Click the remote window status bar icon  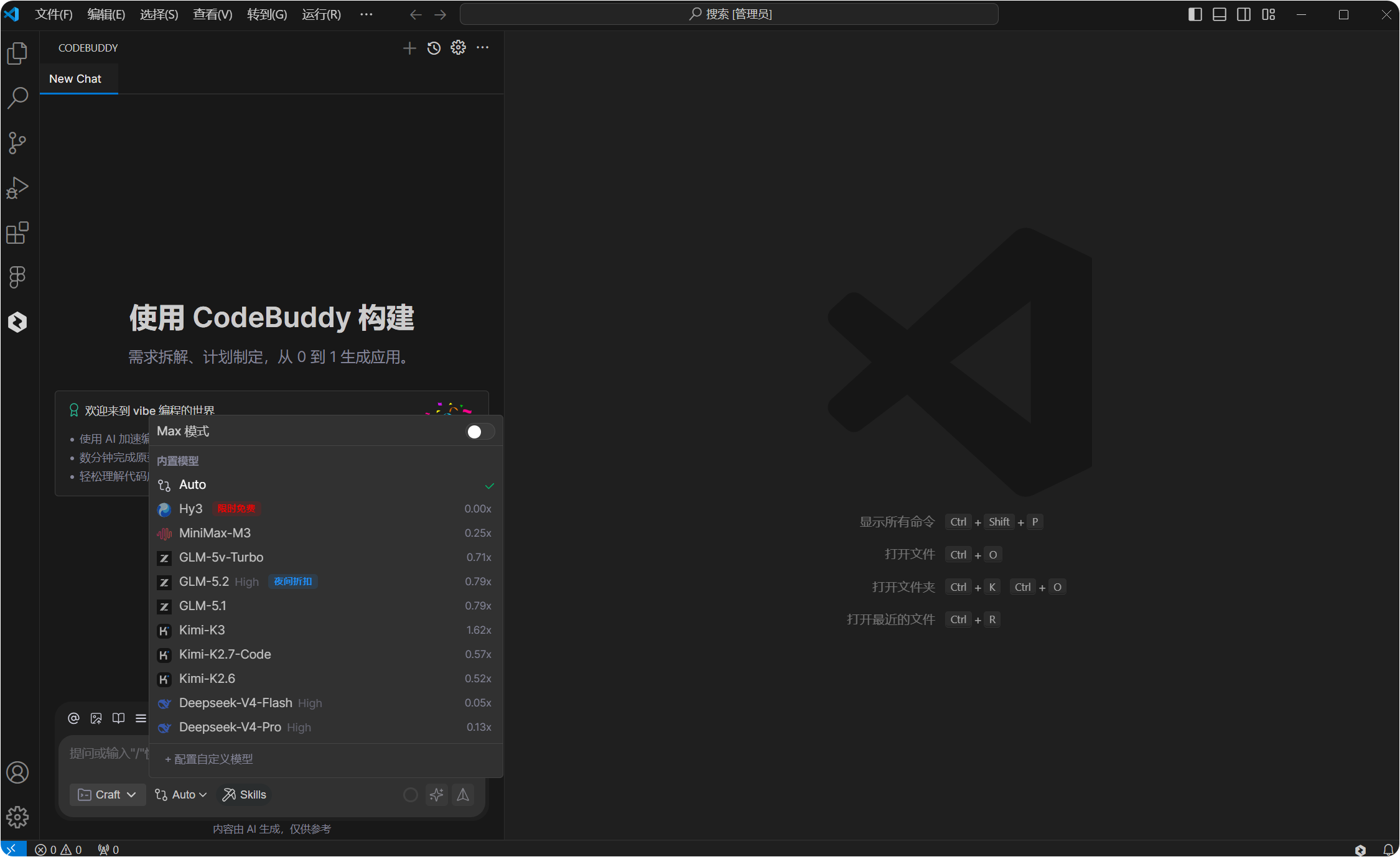click(x=13, y=849)
